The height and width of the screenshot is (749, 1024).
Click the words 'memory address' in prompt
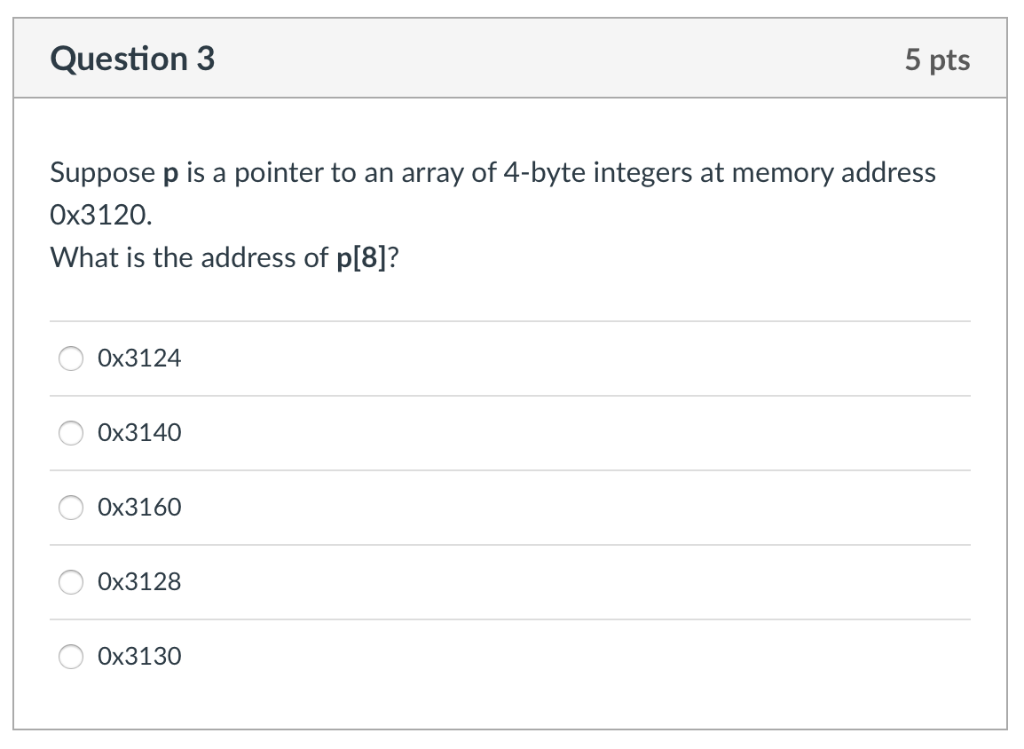click(x=834, y=173)
